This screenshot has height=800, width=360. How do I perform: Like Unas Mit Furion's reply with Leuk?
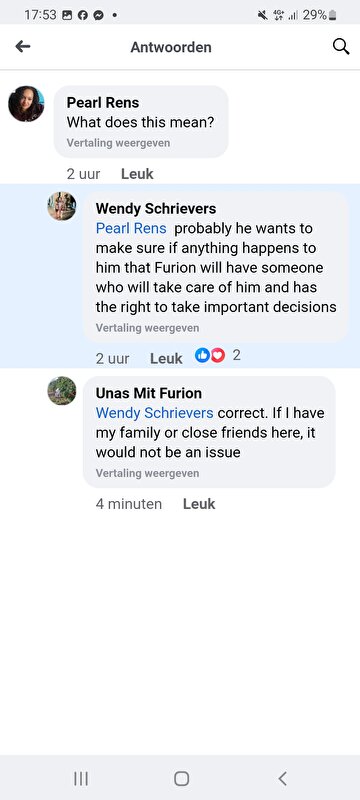click(199, 504)
